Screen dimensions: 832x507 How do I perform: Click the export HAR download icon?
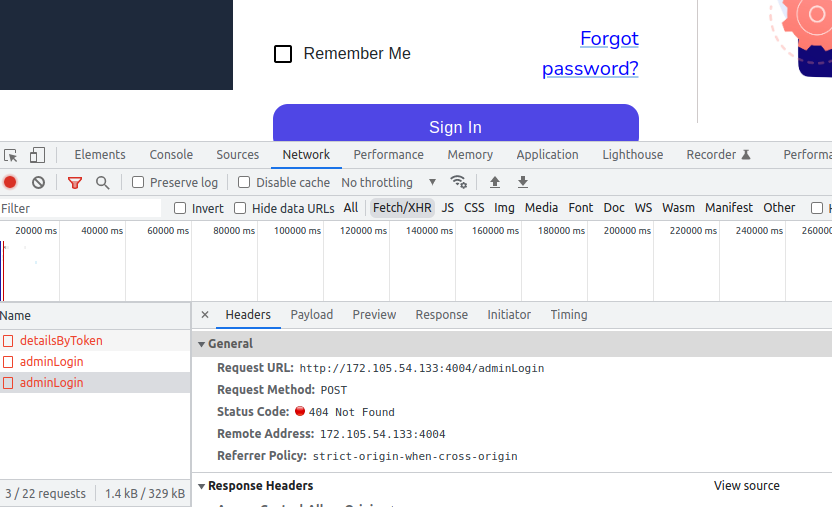click(x=522, y=182)
